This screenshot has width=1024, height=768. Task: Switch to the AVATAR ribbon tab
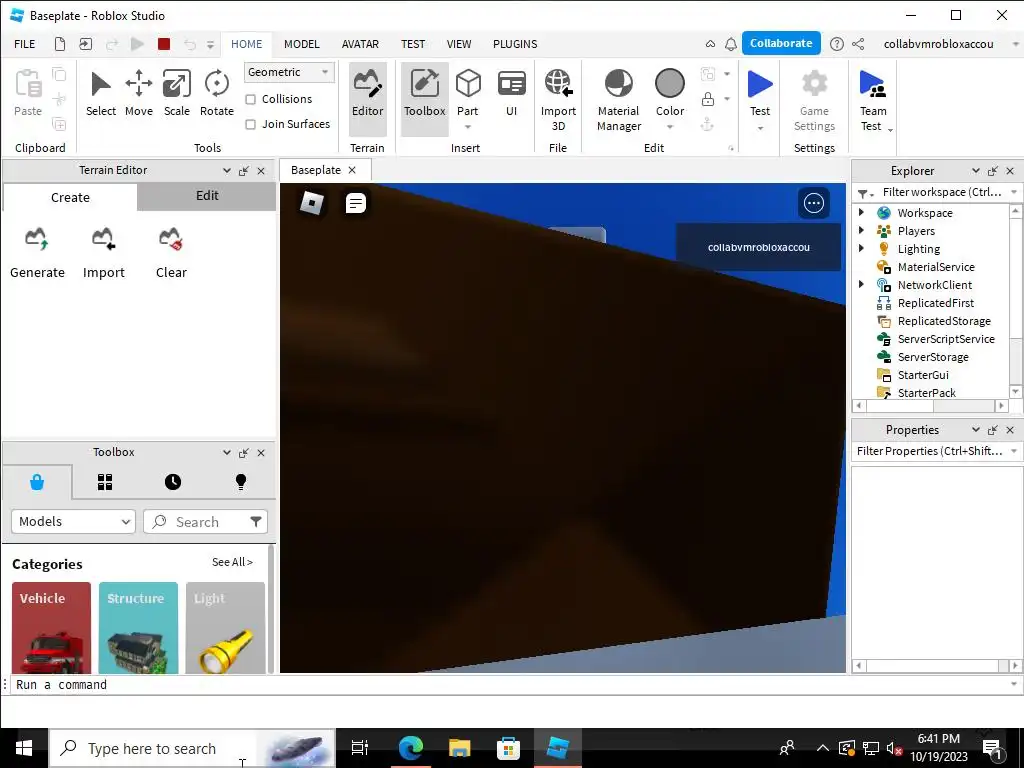click(360, 44)
